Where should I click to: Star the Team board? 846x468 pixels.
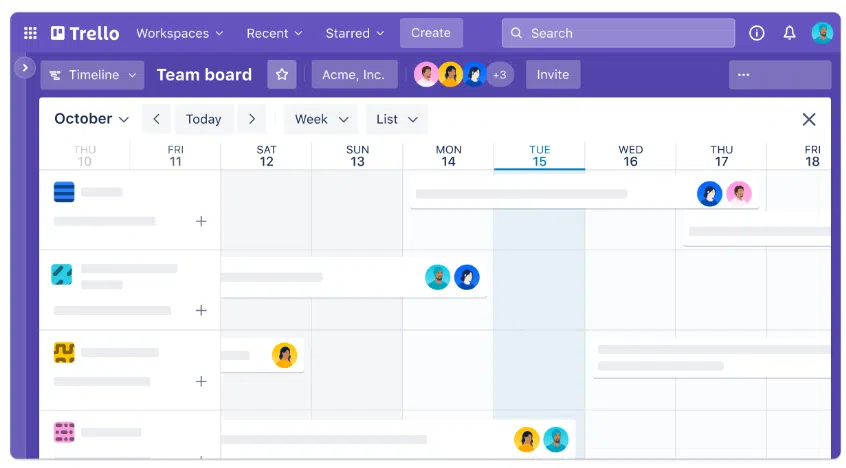click(x=282, y=75)
